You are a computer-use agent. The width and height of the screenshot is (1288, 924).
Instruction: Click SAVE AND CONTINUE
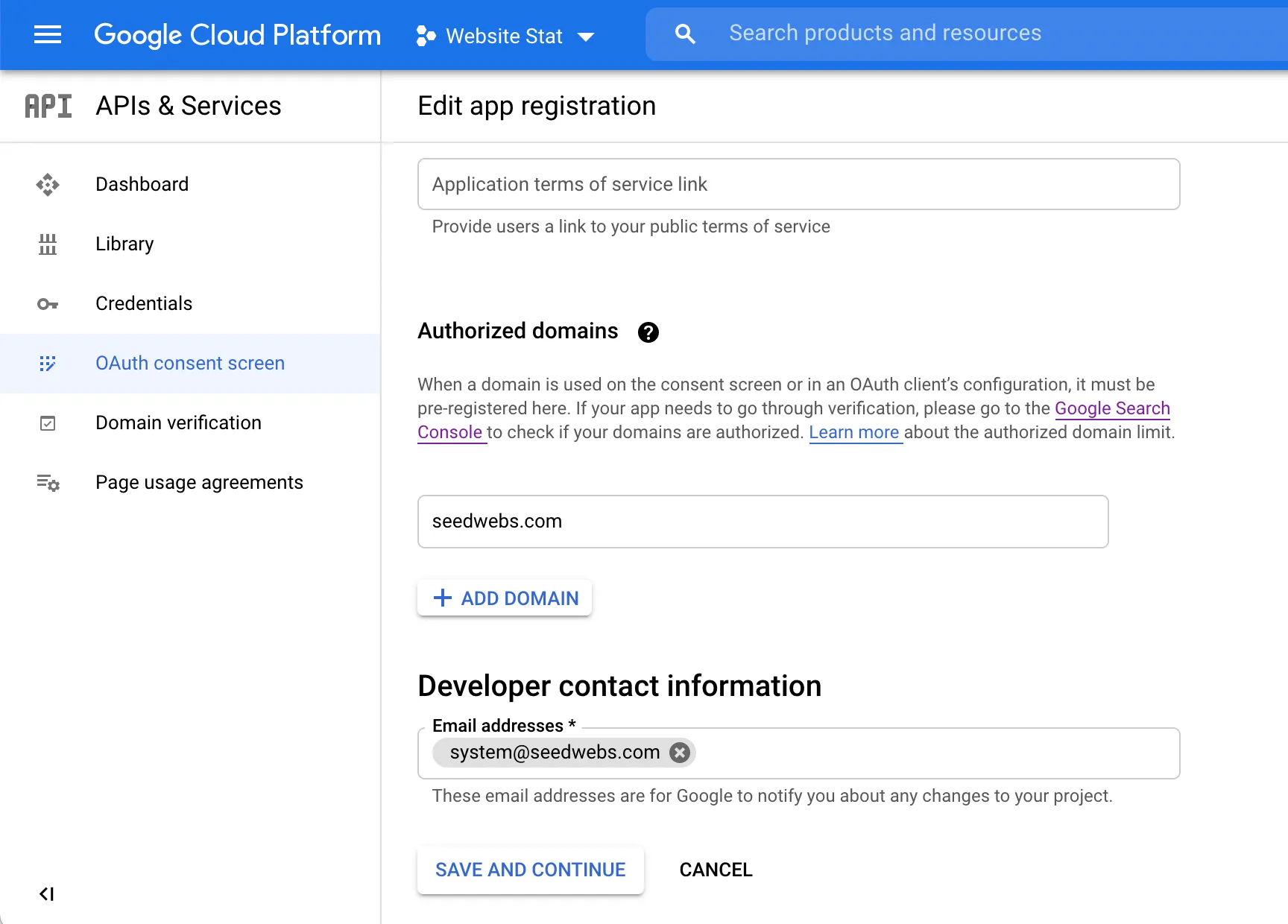point(530,870)
